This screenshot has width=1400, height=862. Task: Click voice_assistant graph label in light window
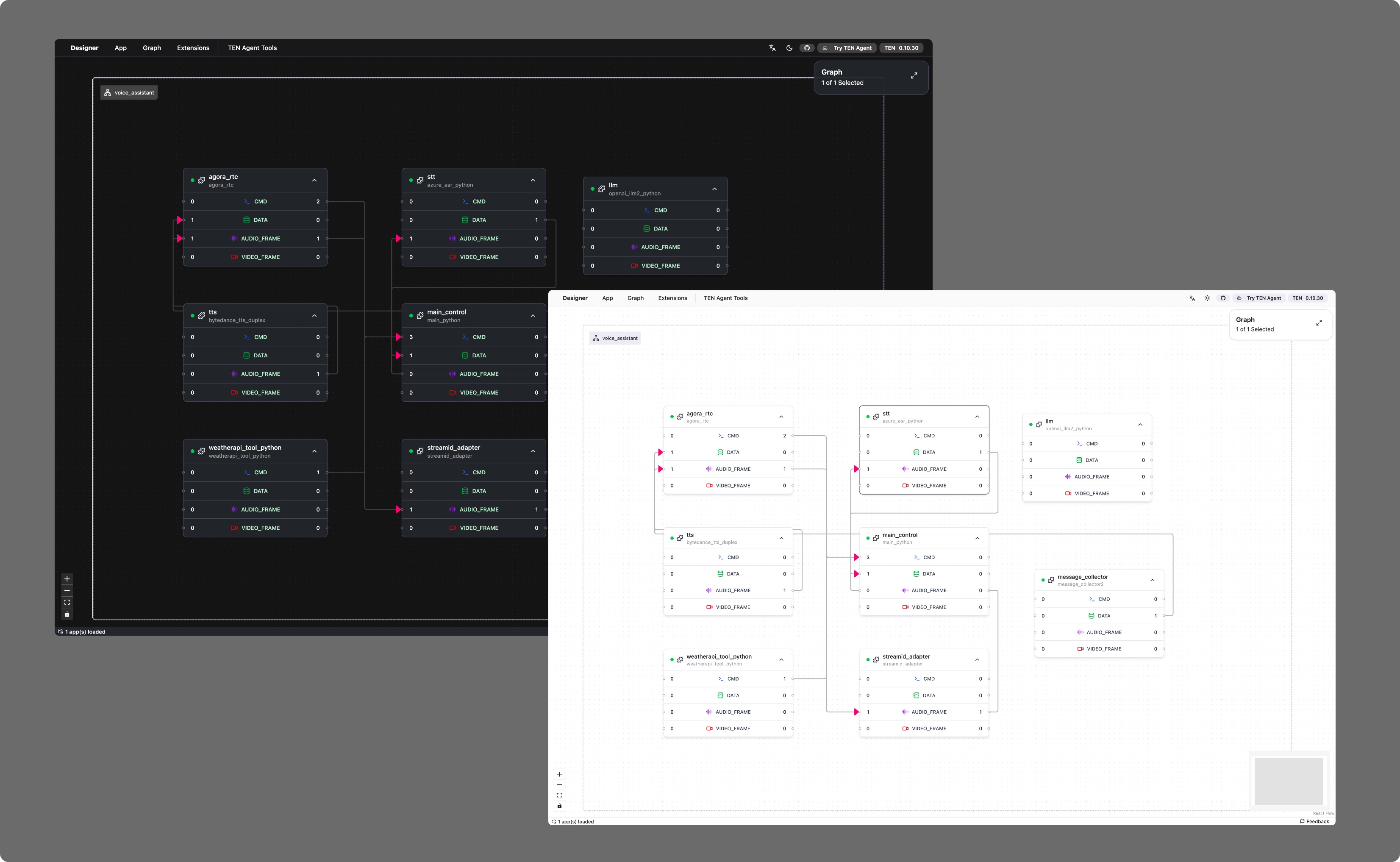[x=615, y=338]
